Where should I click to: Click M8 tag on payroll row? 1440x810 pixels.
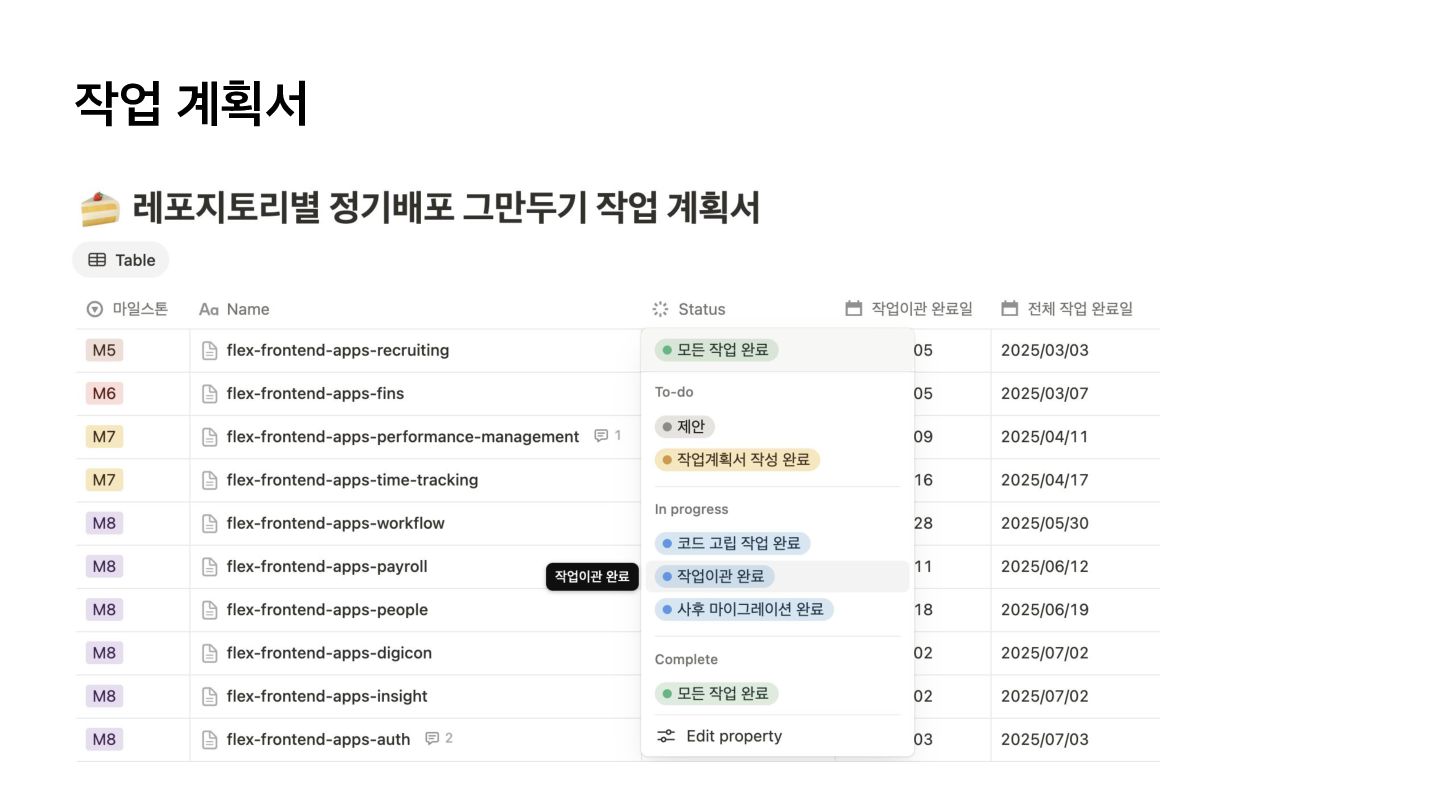104,566
